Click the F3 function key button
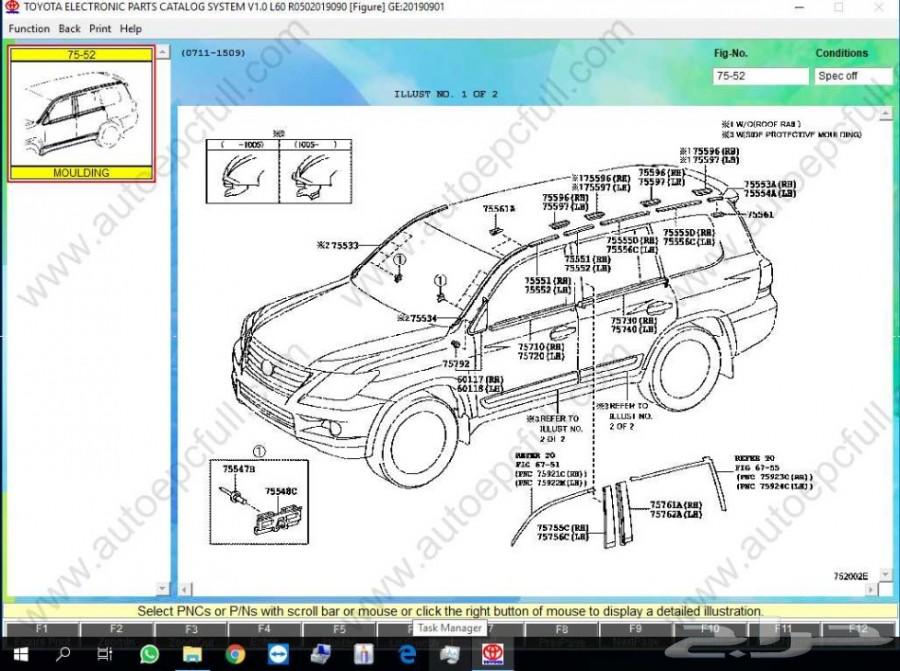Screen dimensions: 900x671 [191, 630]
